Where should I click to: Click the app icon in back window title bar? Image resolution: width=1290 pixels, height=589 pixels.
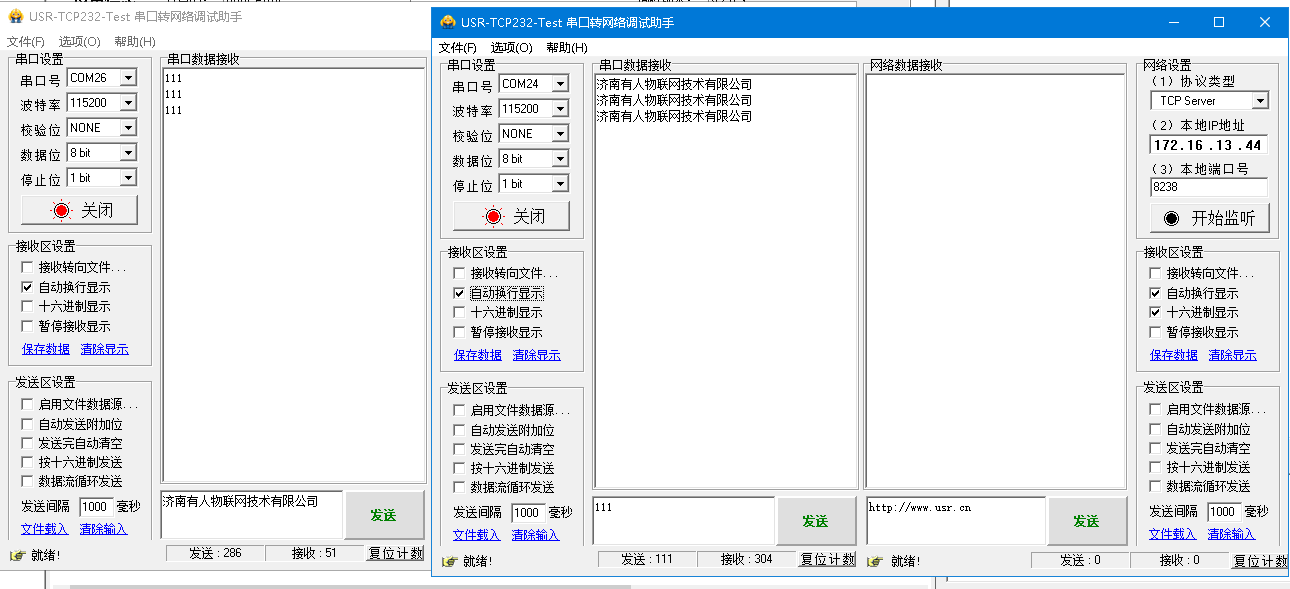tap(14, 17)
